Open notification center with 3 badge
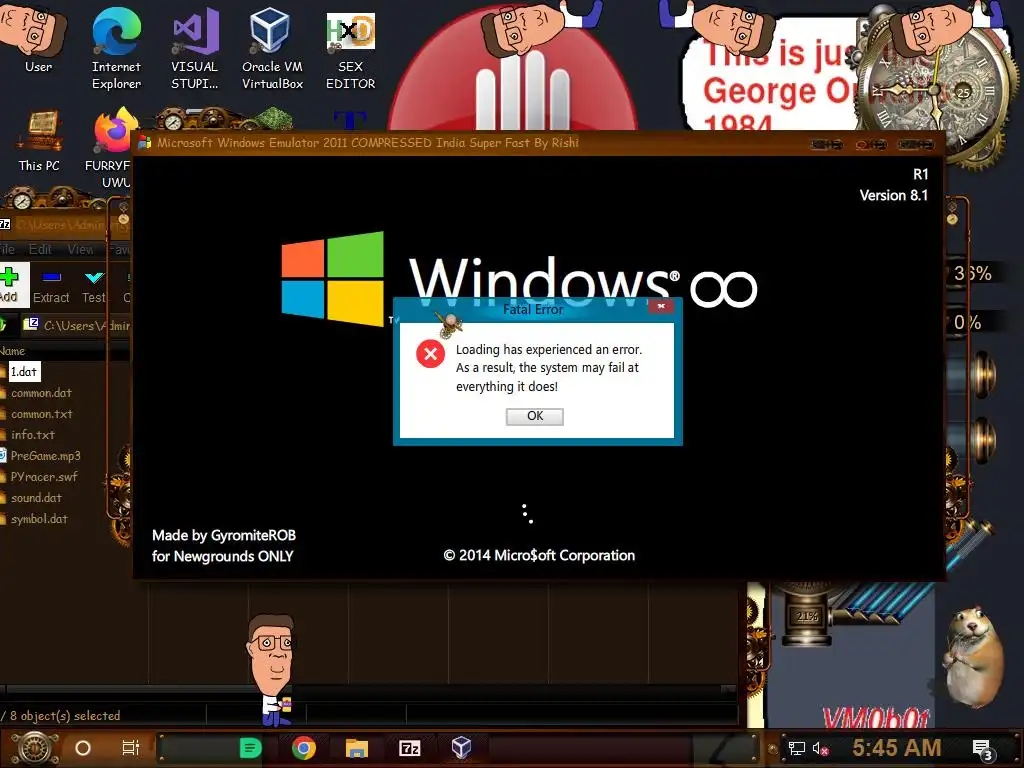Image resolution: width=1024 pixels, height=768 pixels. 983,750
